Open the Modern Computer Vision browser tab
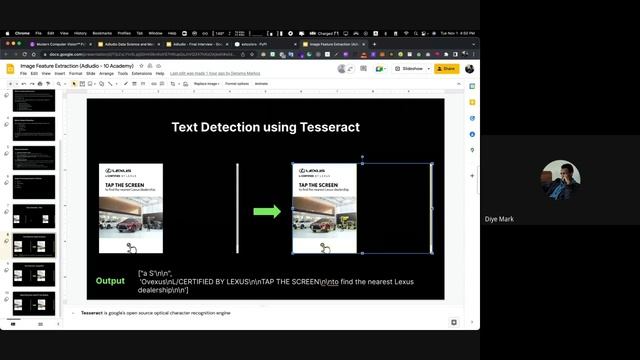The width and height of the screenshot is (640, 360). [60, 44]
